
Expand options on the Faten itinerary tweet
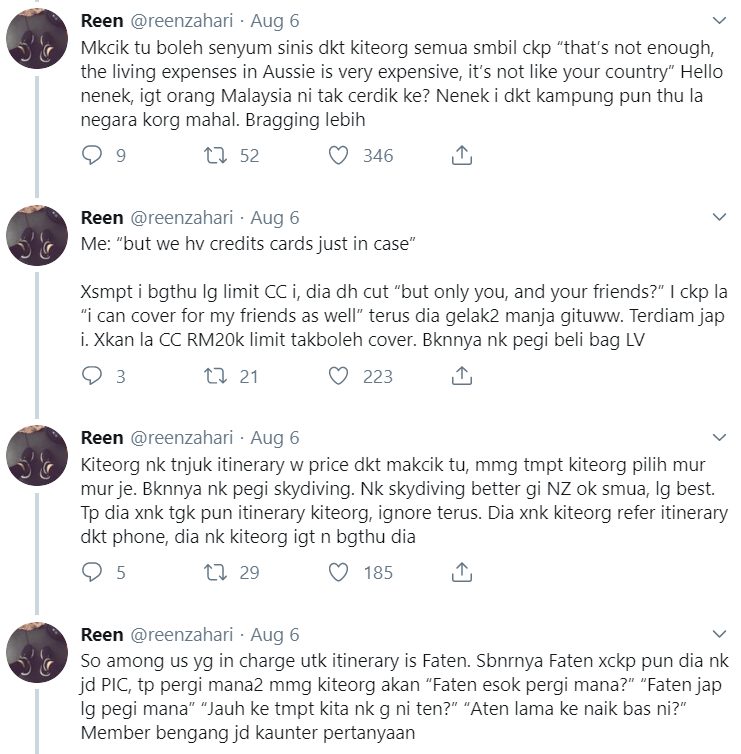pyautogui.click(x=717, y=634)
